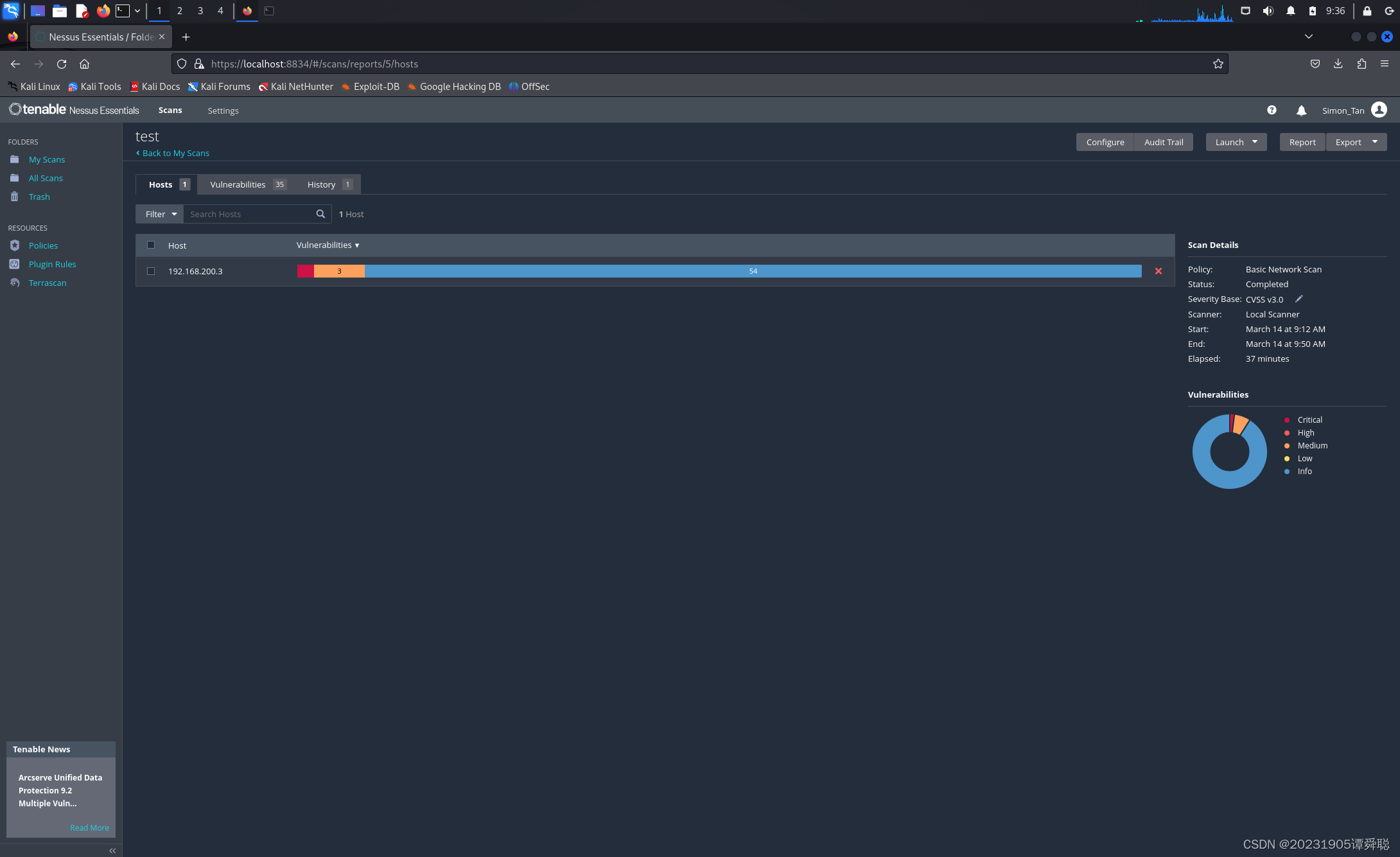Screen dimensions: 1400x857
Task: Click the medium orange bar segment labeled 3
Action: point(339,271)
